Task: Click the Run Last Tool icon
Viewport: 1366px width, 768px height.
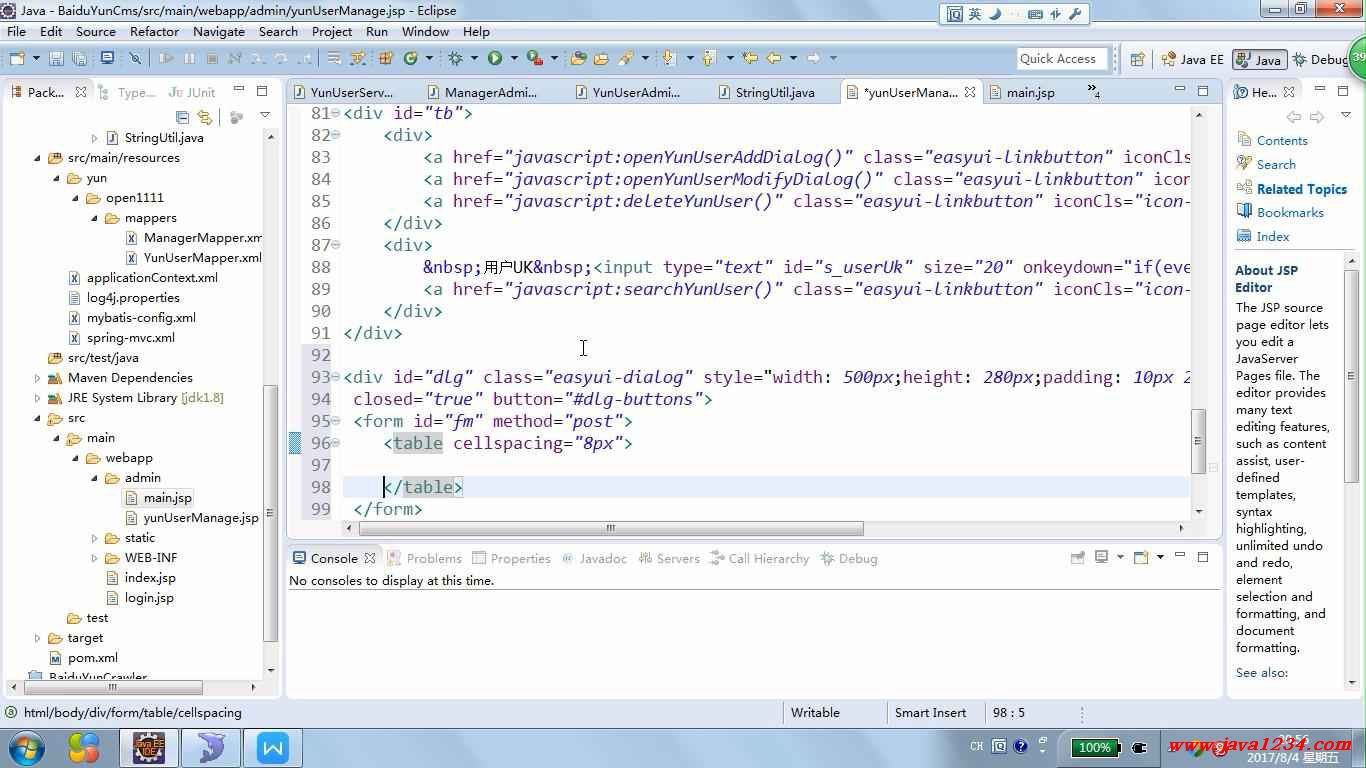Action: (x=535, y=58)
